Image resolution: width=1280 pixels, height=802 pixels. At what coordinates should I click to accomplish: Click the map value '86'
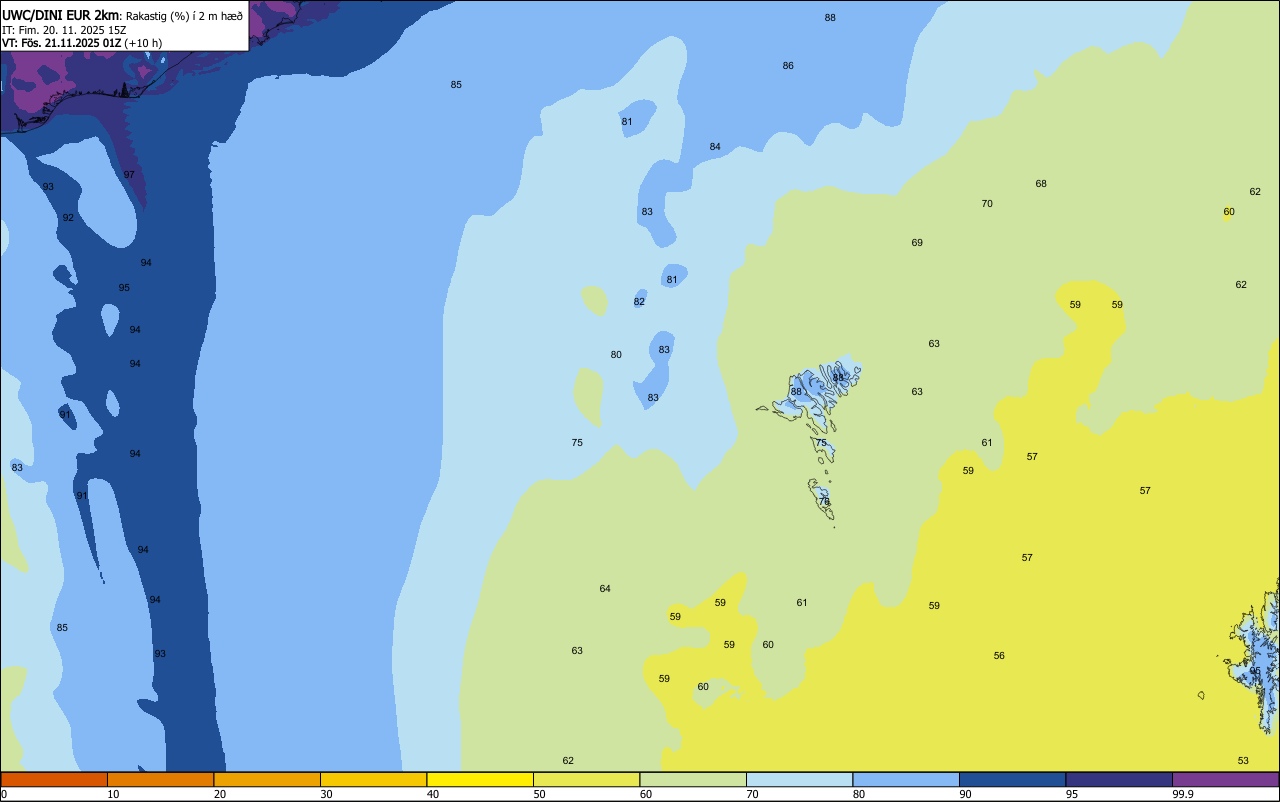click(x=788, y=66)
